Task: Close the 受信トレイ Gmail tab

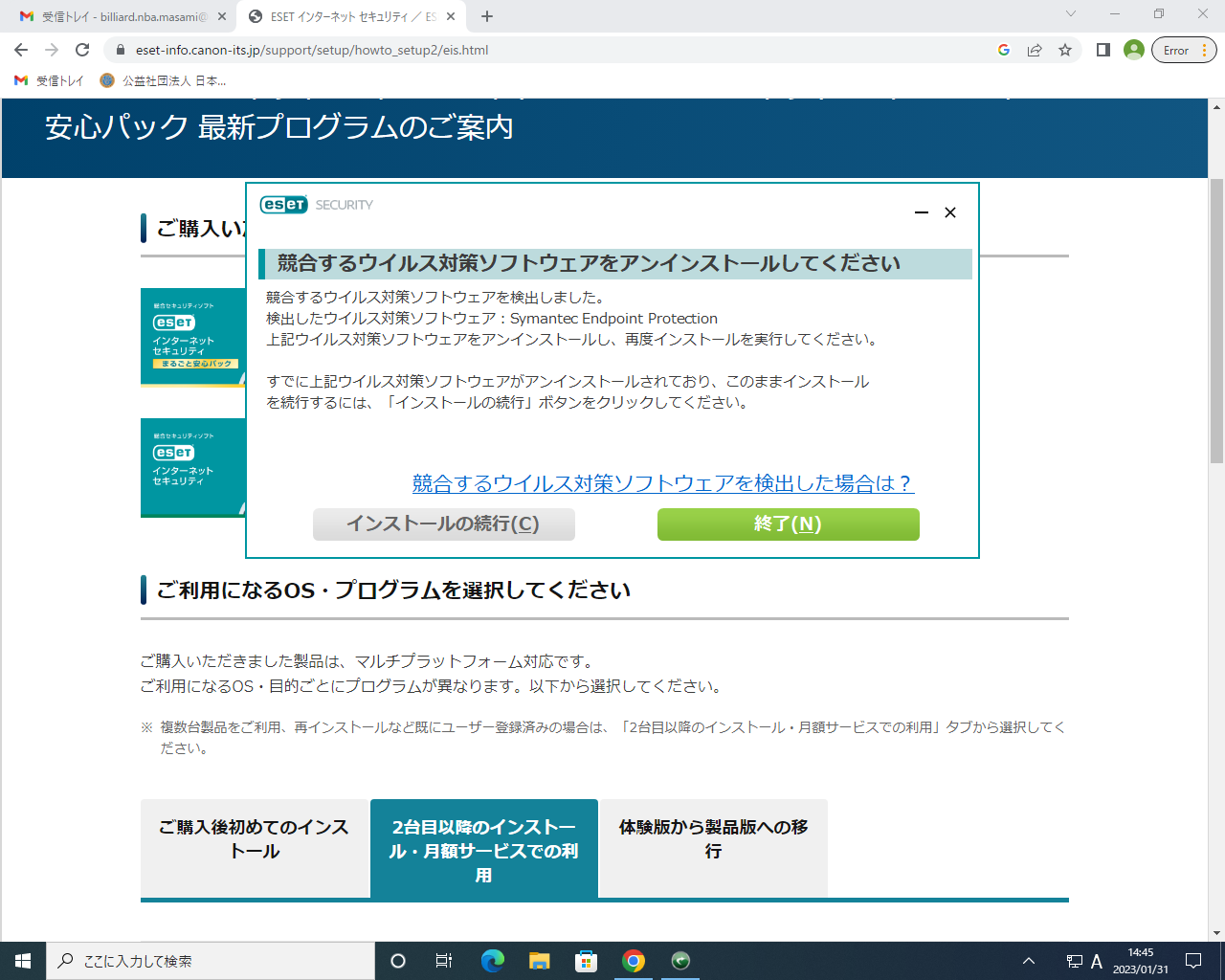Action: coord(222,16)
